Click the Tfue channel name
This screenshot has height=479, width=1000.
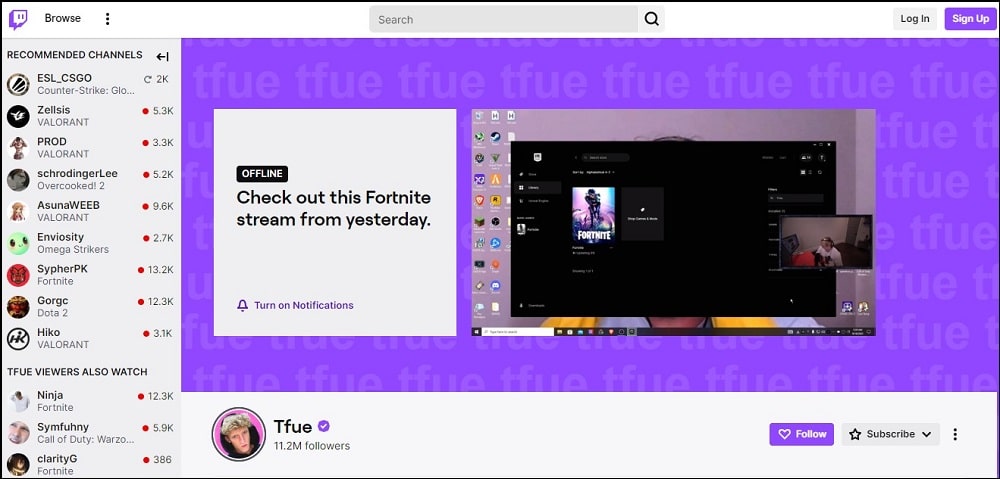[x=293, y=426]
